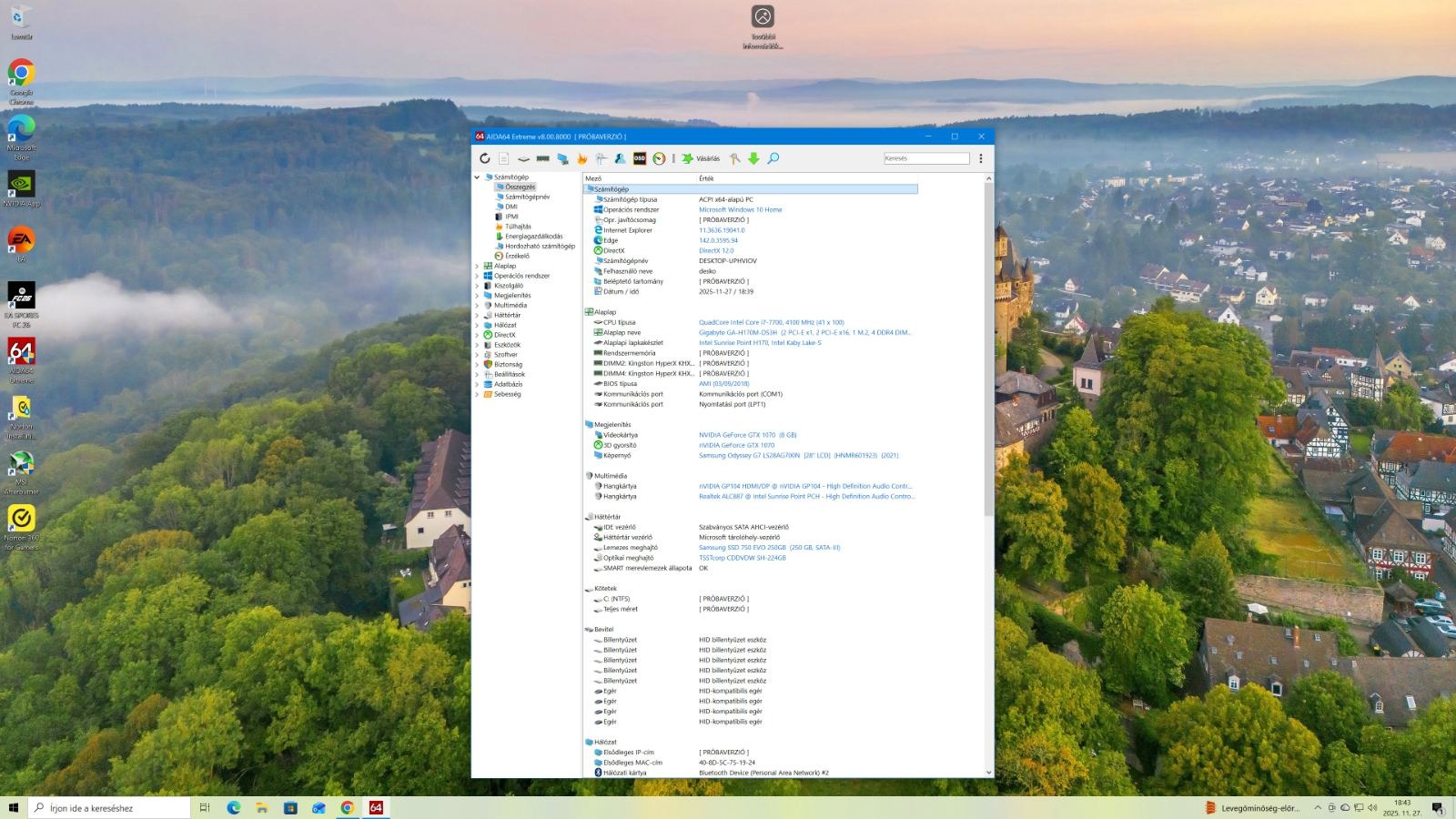Open the OSD panel icon
The image size is (1456, 819).
(x=640, y=158)
